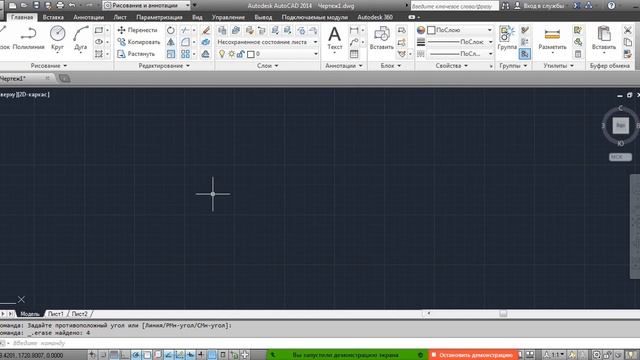Viewport: 640px width, 360px height.
Task: Select the Erase tool icon
Action: [206, 30]
